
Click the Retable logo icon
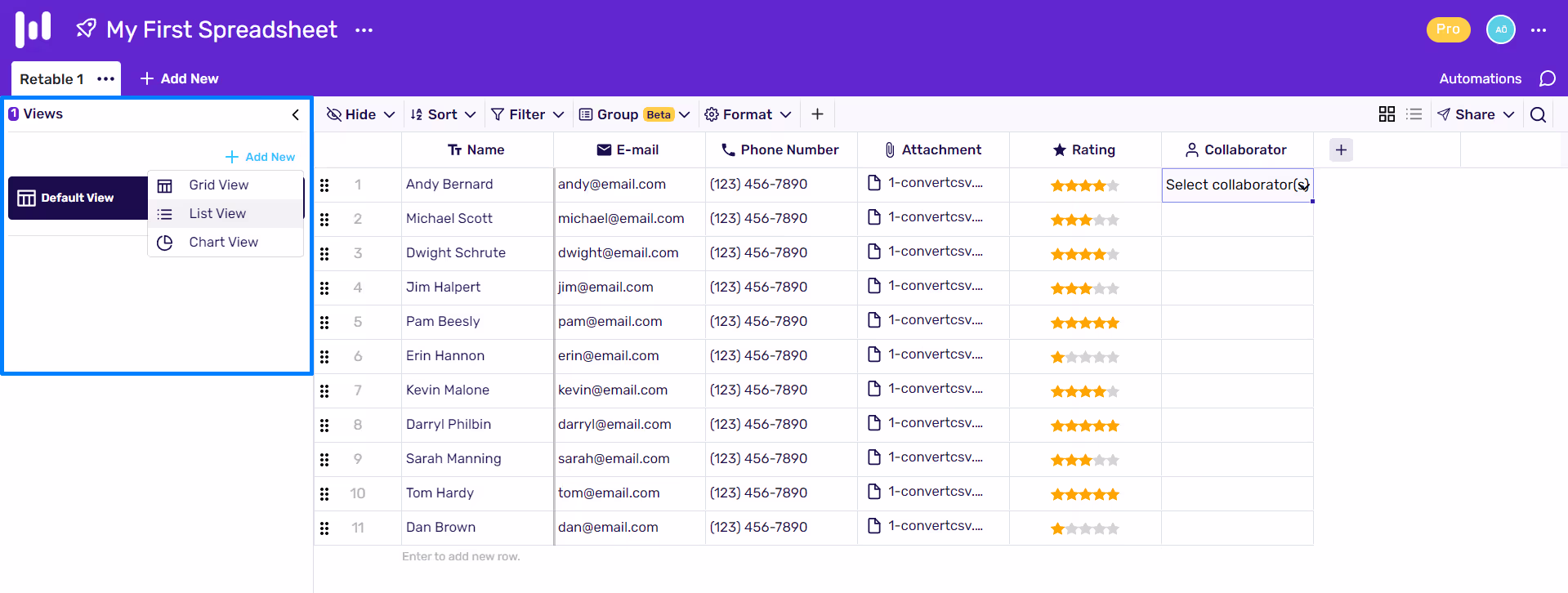point(33,29)
